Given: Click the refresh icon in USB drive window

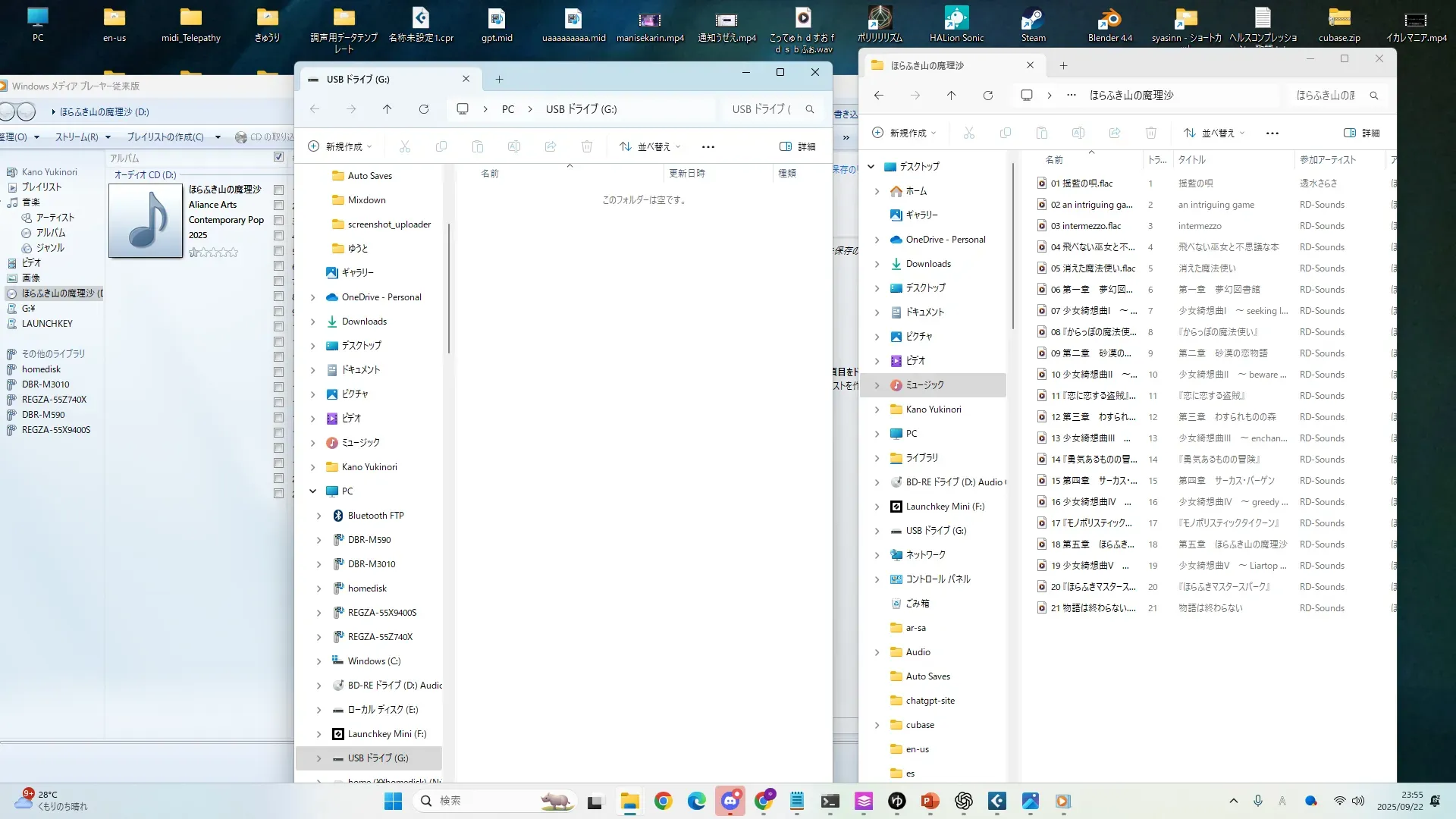Looking at the screenshot, I should [x=424, y=109].
